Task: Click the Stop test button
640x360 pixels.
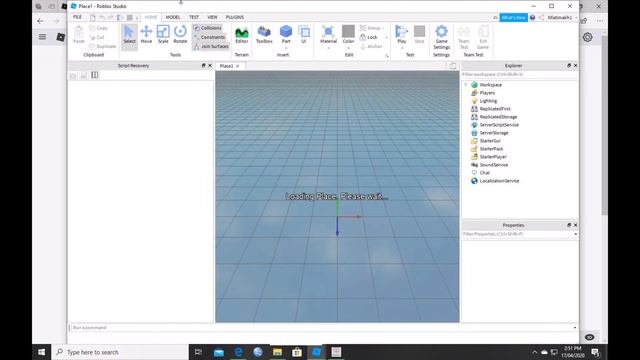Action: (x=419, y=34)
